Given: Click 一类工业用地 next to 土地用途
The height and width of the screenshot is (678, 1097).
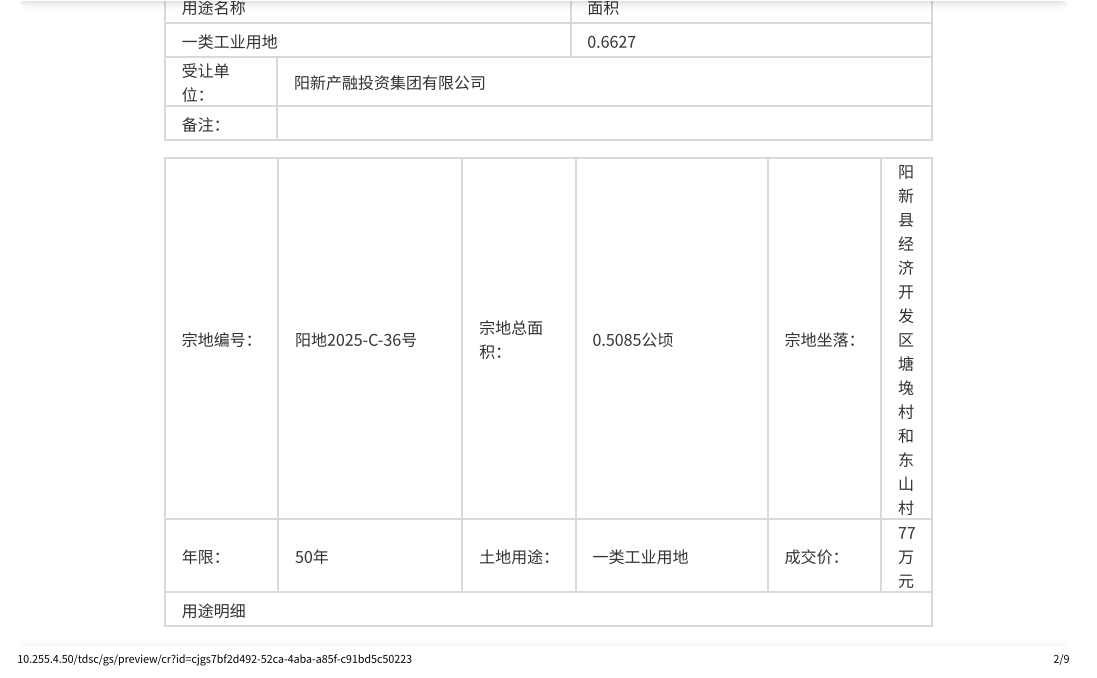Looking at the screenshot, I should point(640,557).
